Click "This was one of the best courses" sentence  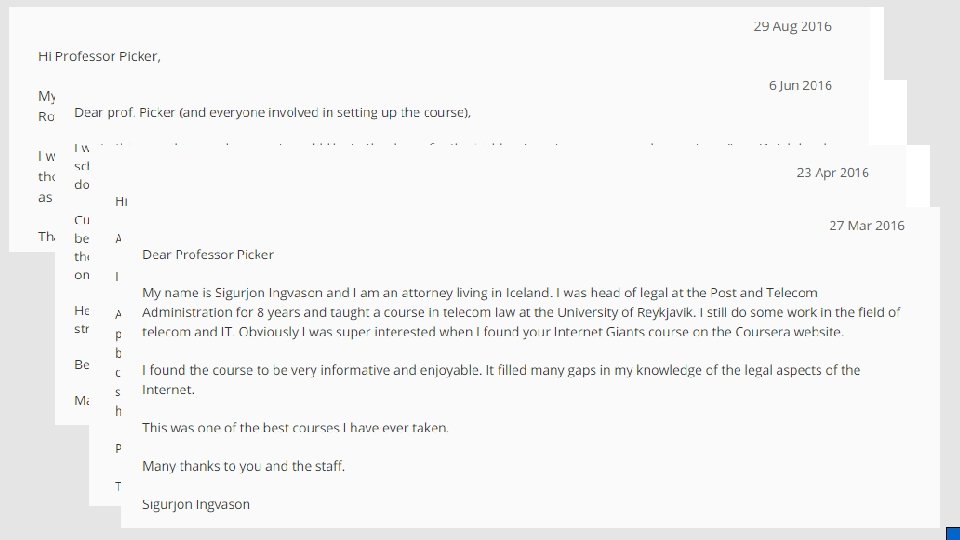[x=295, y=428]
